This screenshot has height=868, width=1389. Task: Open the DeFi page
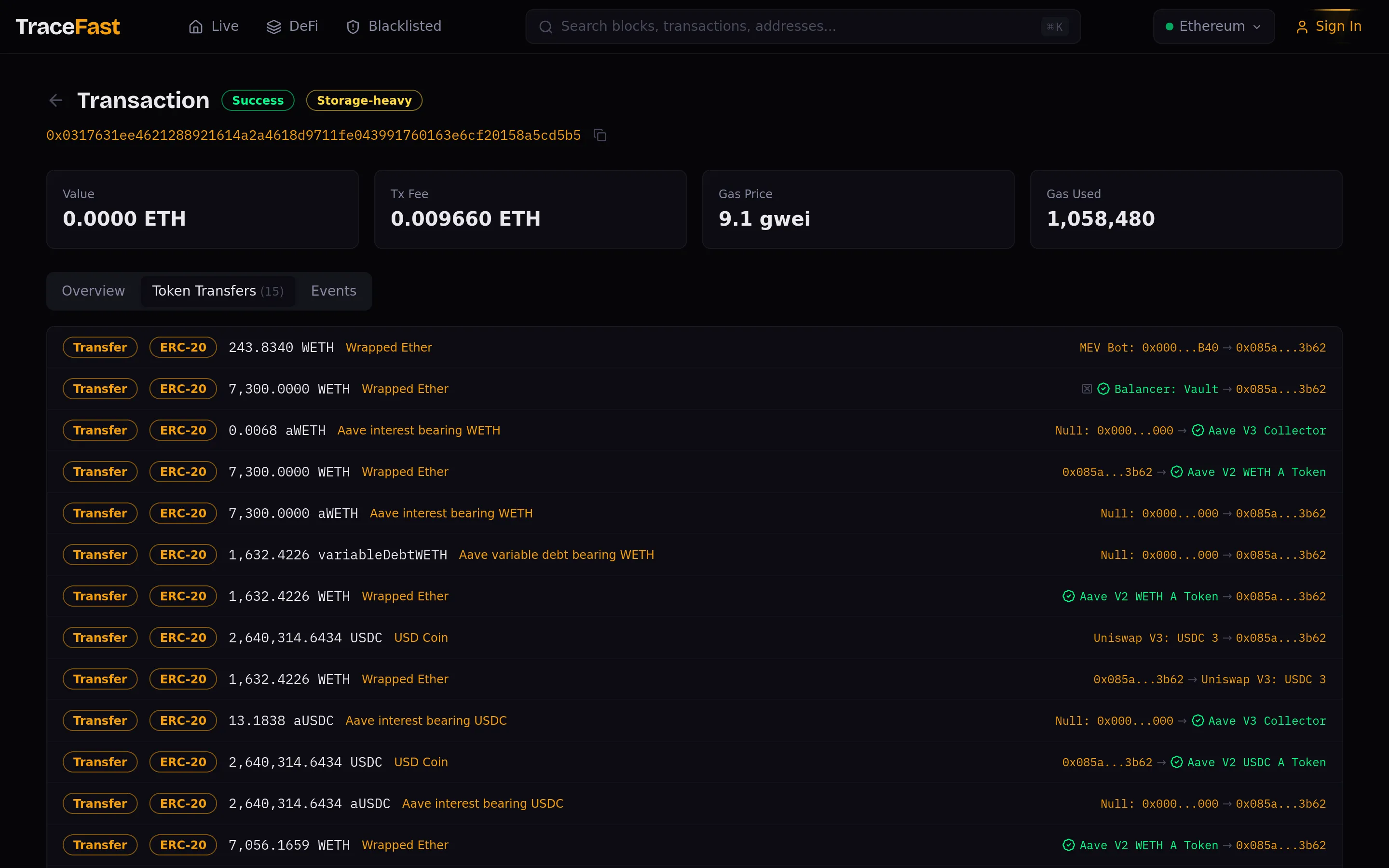292,27
